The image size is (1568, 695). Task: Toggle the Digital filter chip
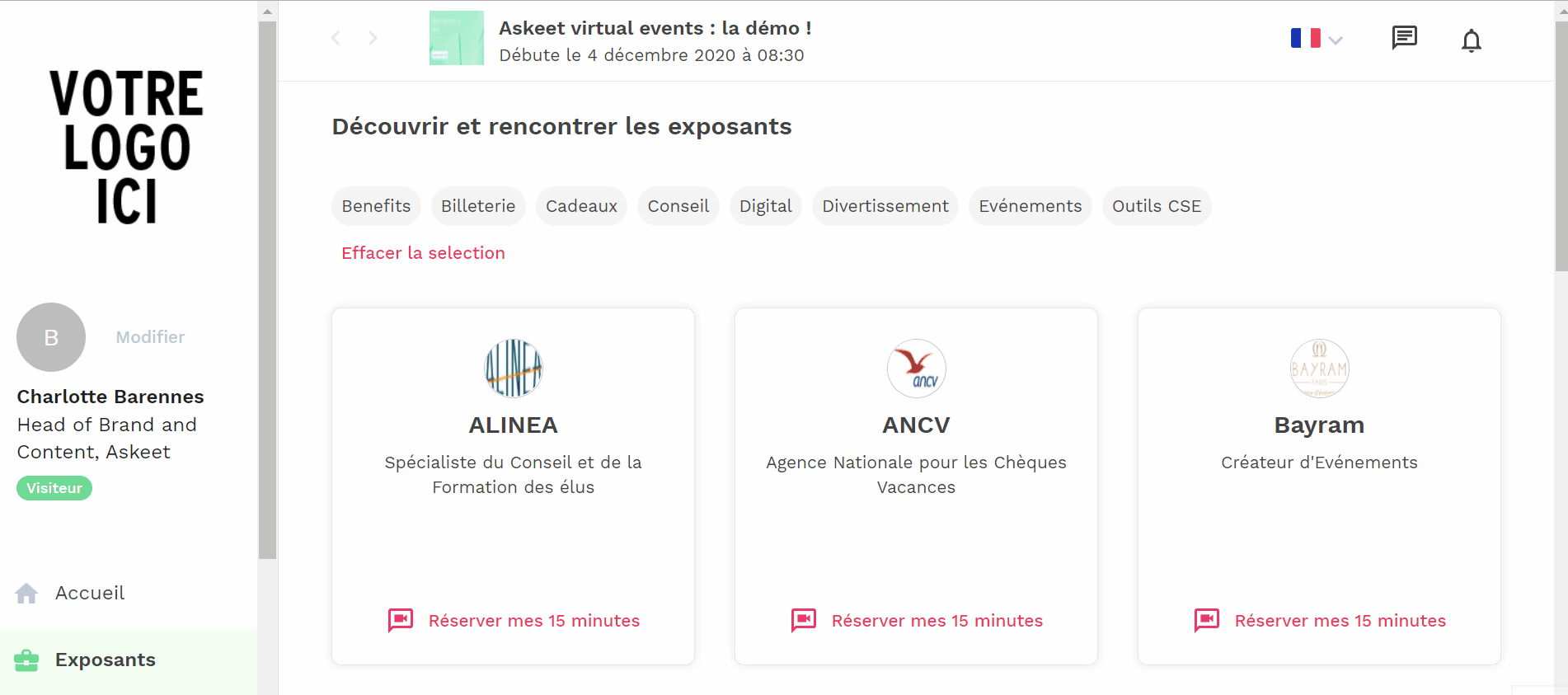coord(765,206)
